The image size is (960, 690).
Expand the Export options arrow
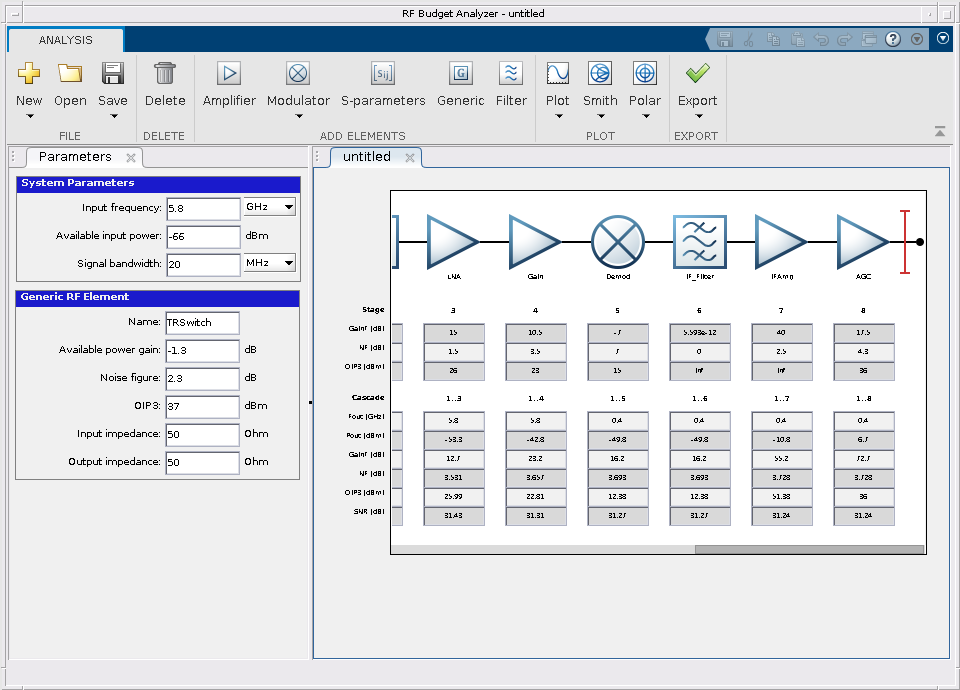pos(697,116)
